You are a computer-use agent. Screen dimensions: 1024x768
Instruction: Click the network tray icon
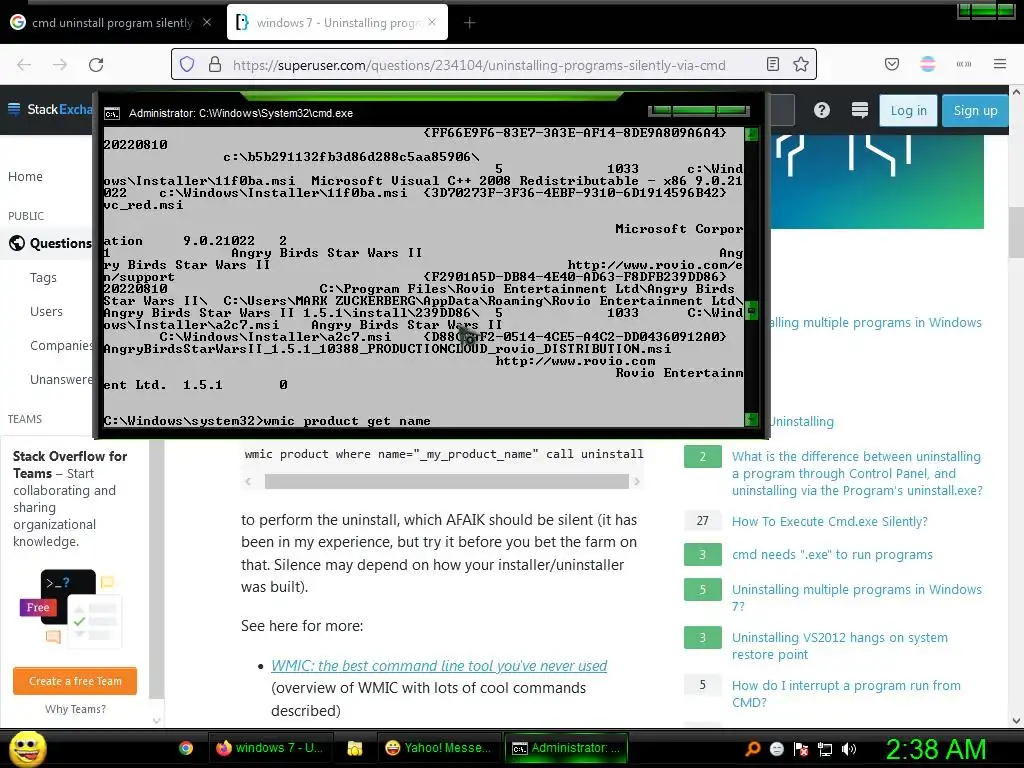coord(825,749)
